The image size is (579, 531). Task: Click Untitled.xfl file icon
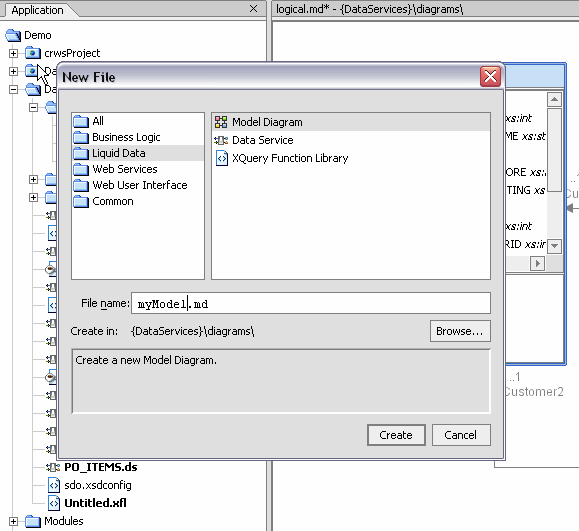point(54,503)
